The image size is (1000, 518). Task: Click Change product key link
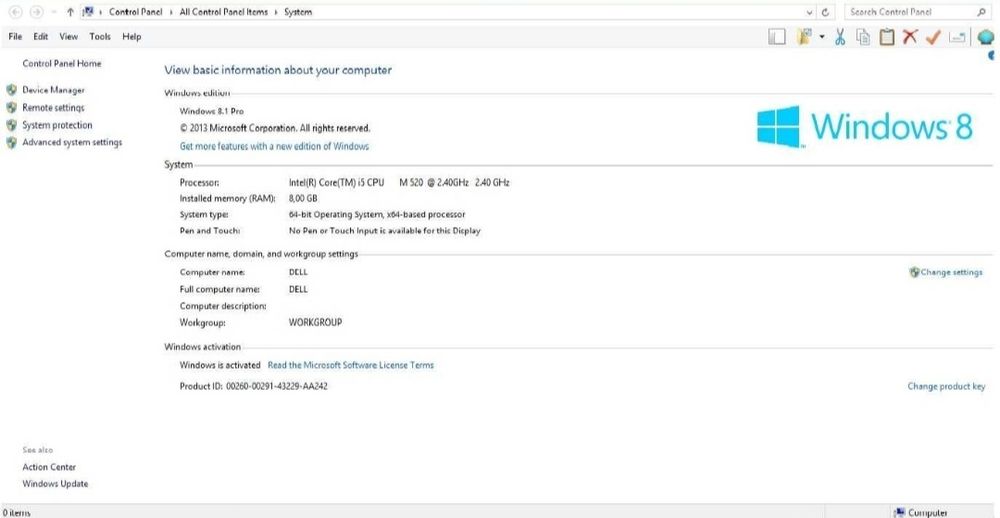[946, 387]
